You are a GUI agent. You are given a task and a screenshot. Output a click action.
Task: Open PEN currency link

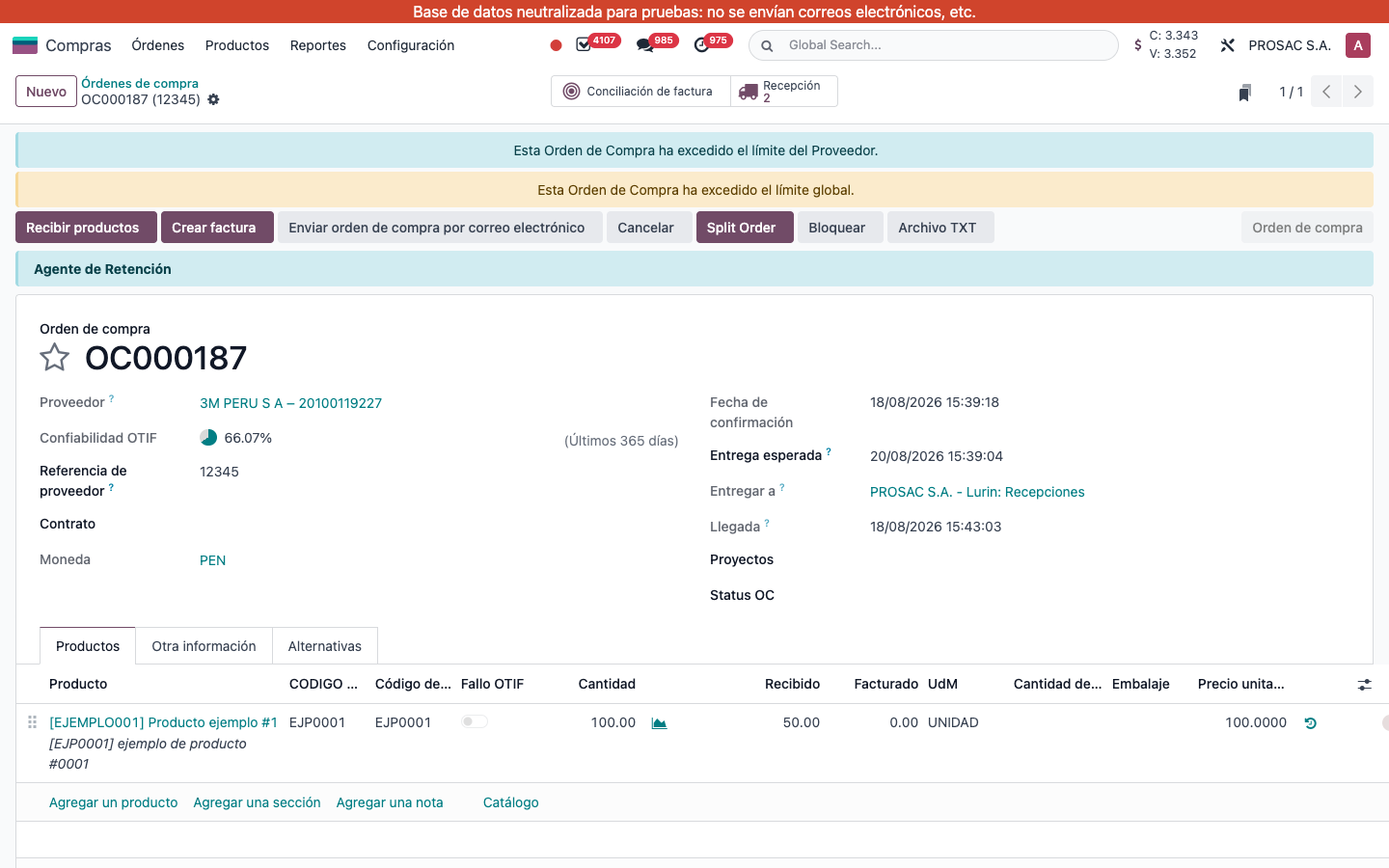[212, 560]
